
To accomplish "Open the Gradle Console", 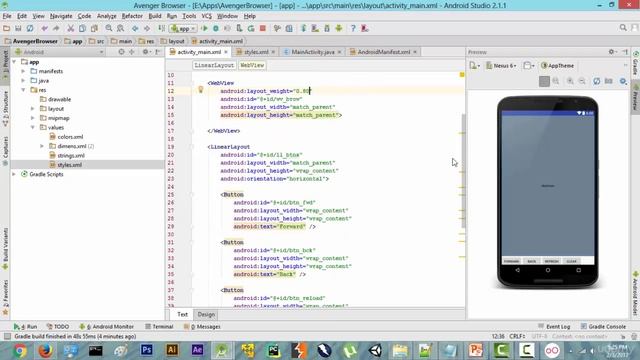I will pyautogui.click(x=603, y=327).
